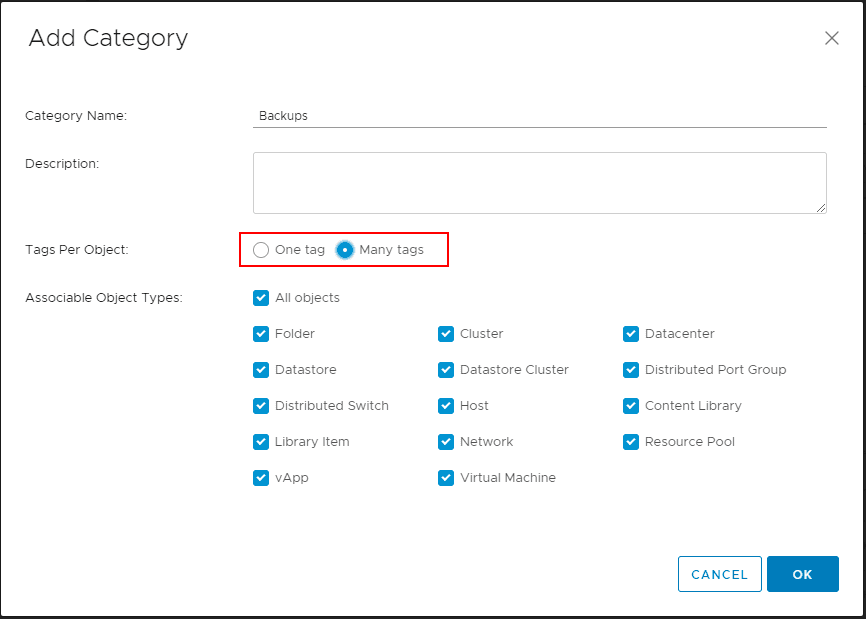Image resolution: width=866 pixels, height=619 pixels.
Task: Uncheck the All objects checkbox
Action: [x=261, y=297]
